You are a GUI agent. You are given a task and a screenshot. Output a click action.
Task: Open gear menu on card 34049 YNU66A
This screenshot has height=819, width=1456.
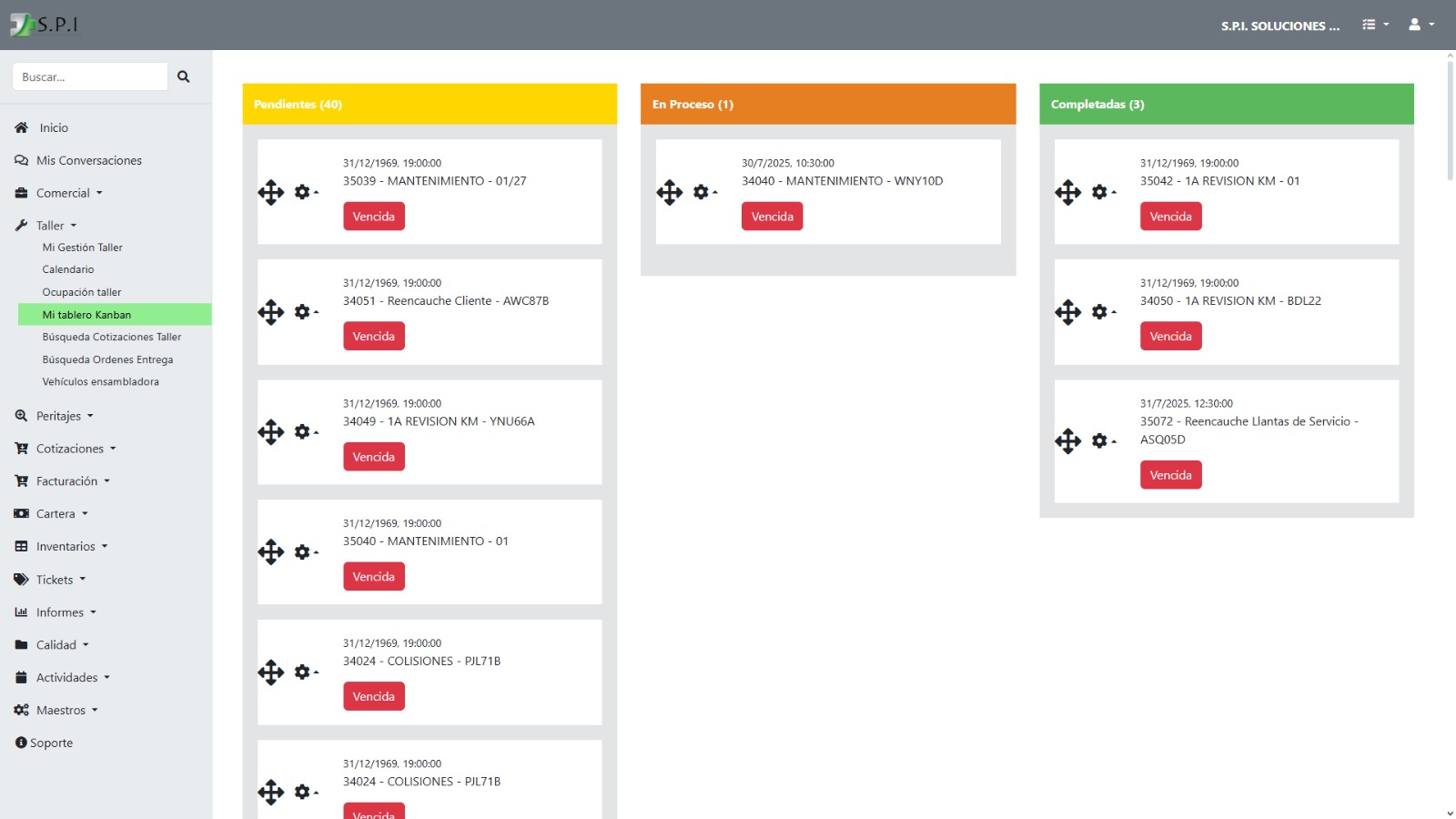pos(306,432)
